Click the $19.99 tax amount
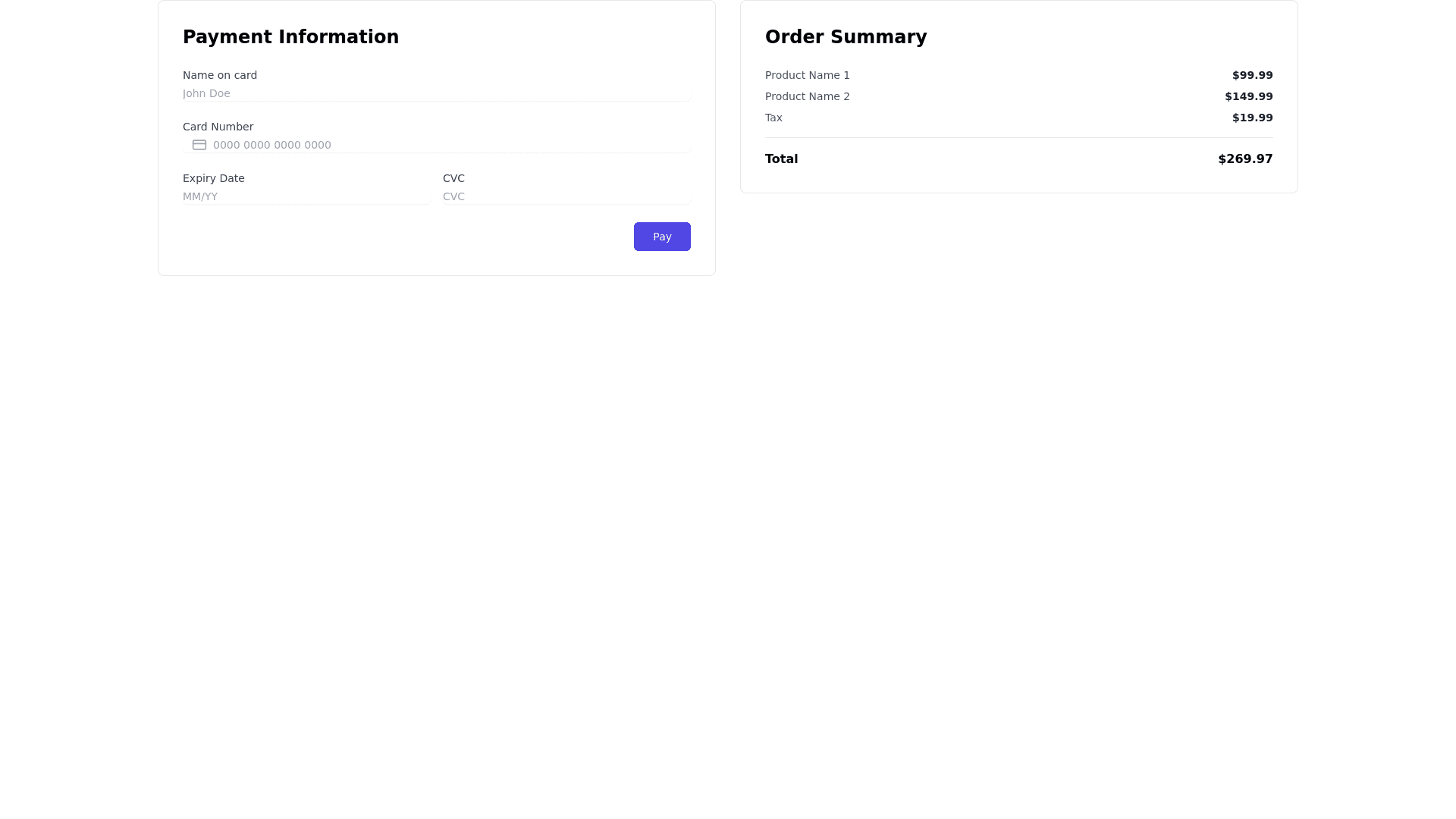Image resolution: width=1456 pixels, height=819 pixels. coord(1252,118)
